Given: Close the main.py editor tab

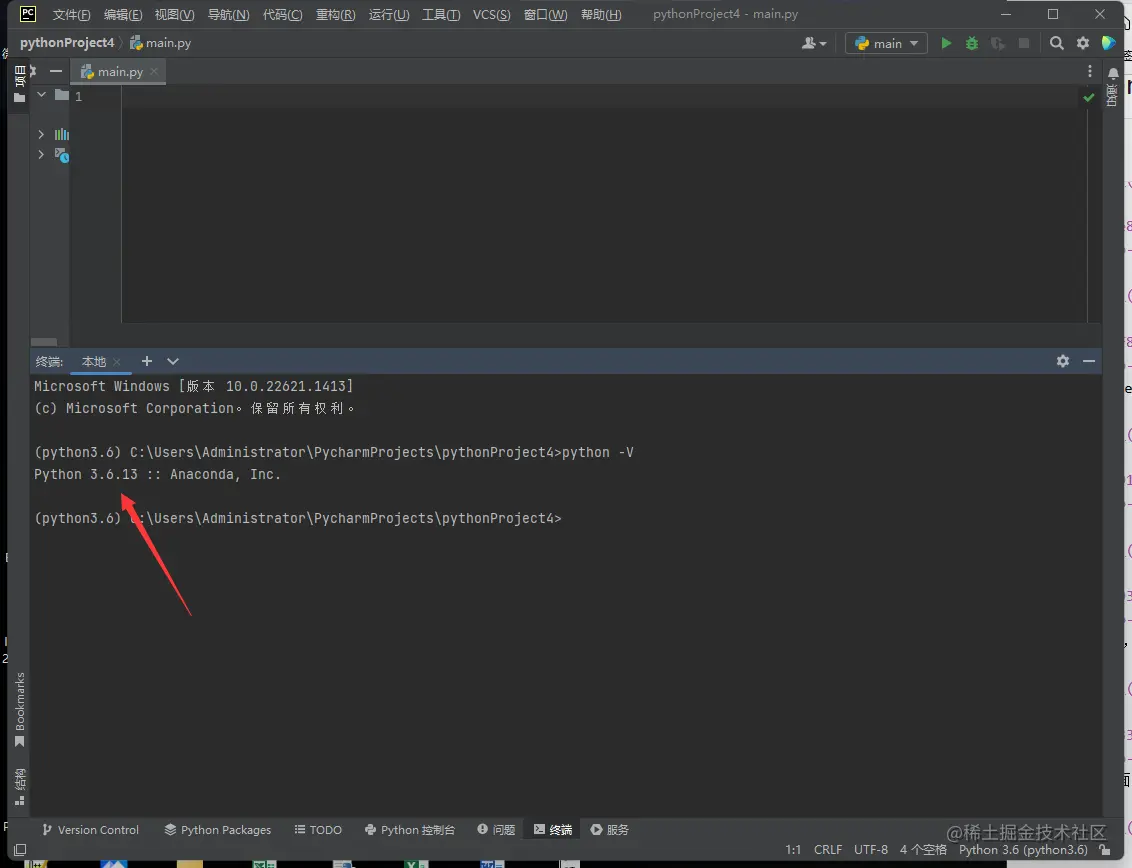Looking at the screenshot, I should 154,71.
